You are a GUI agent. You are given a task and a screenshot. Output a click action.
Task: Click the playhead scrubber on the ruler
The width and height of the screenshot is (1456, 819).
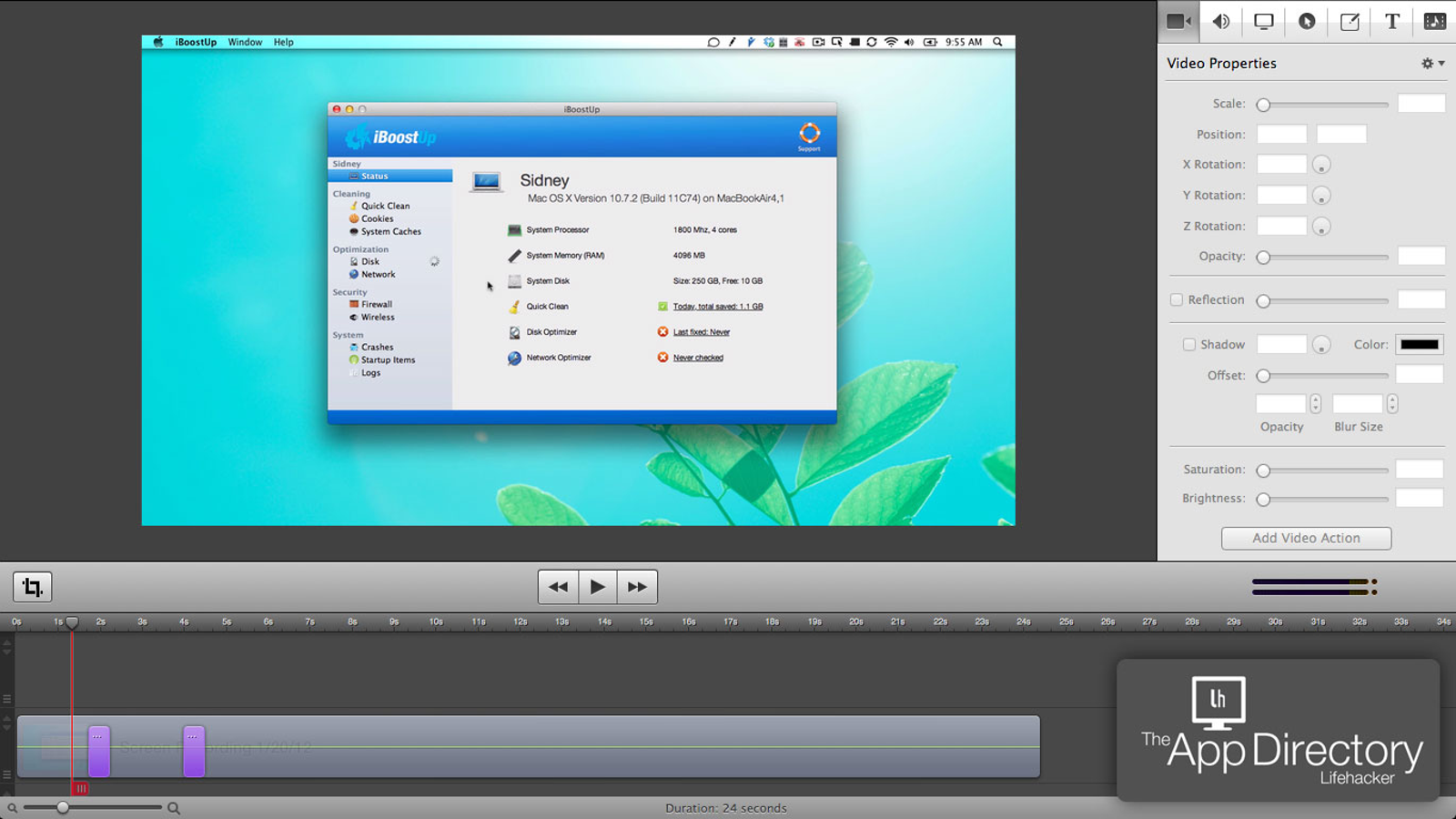click(72, 622)
